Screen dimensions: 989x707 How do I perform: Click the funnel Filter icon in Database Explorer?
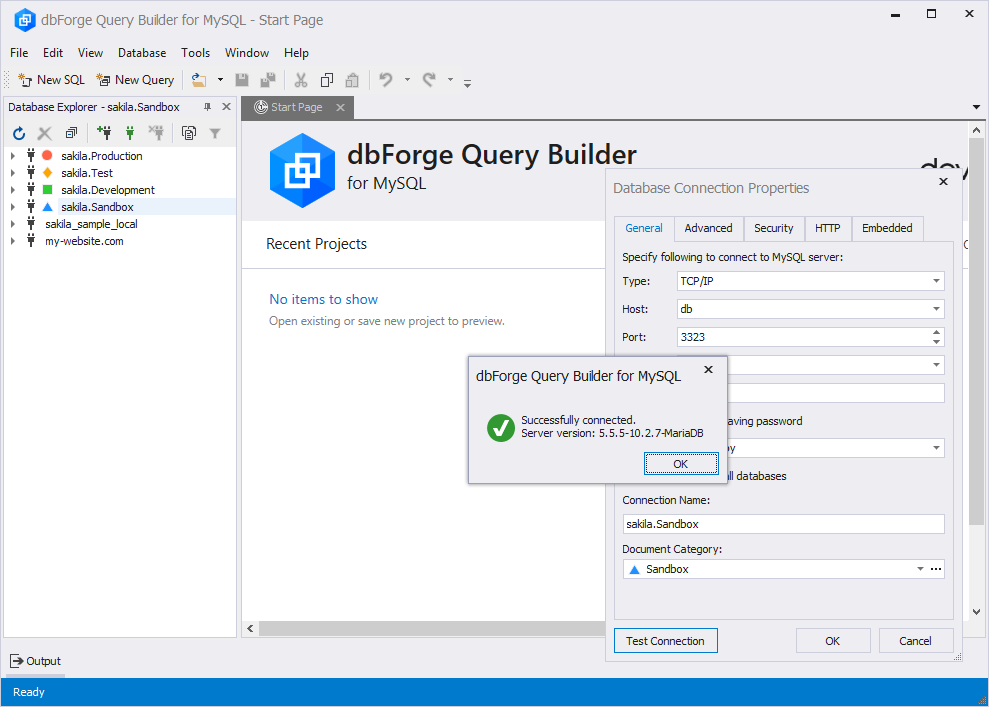(x=215, y=133)
